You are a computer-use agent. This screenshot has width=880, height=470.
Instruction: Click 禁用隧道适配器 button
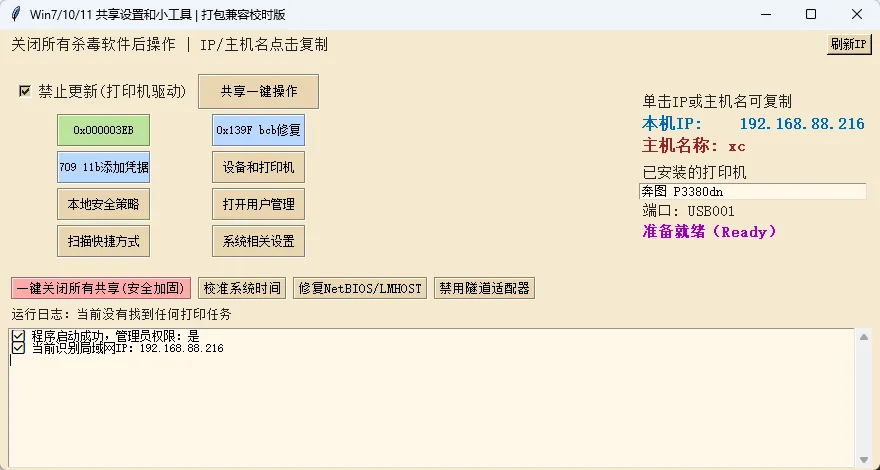(484, 288)
